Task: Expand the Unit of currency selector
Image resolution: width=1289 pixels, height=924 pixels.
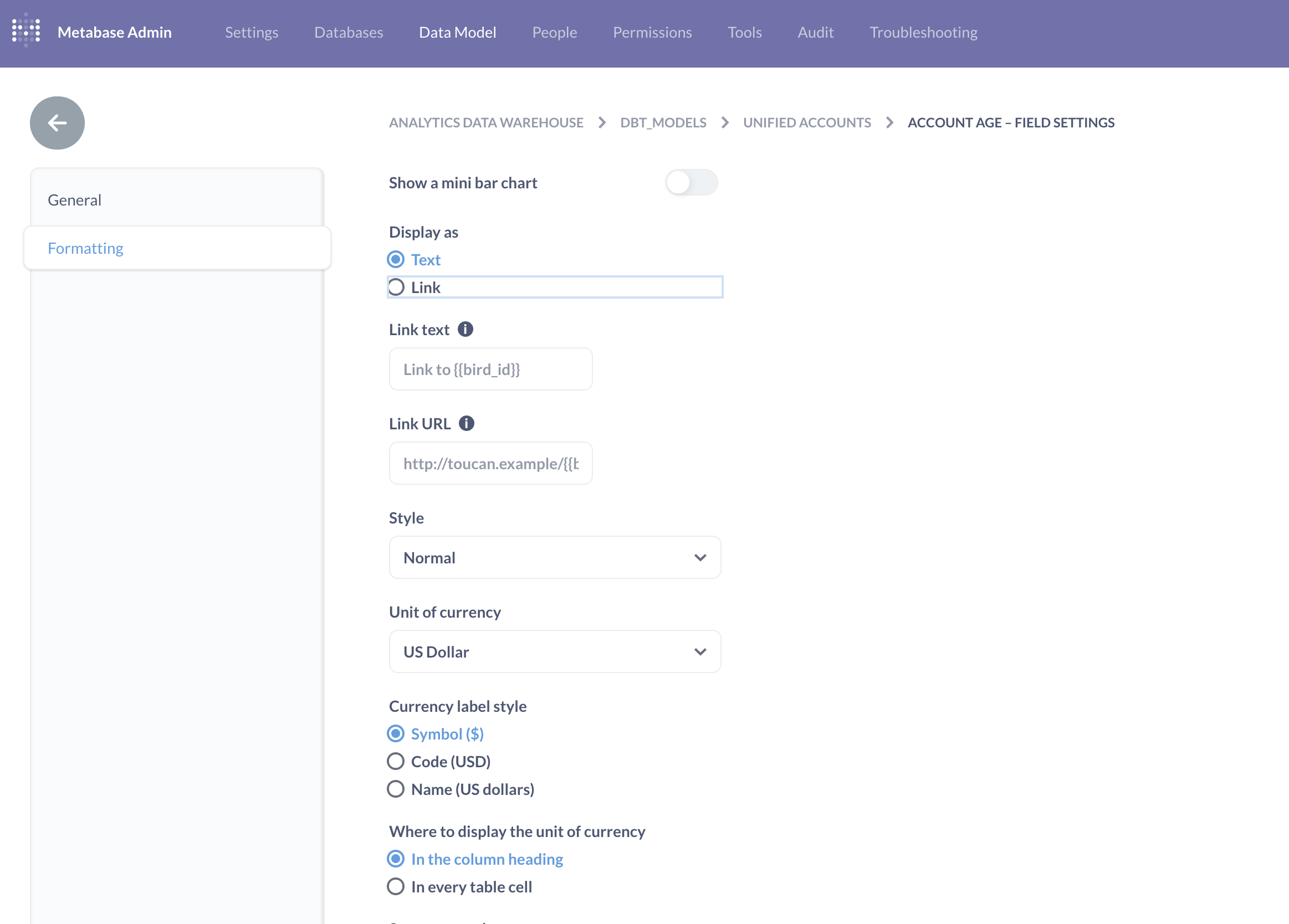Action: click(554, 651)
